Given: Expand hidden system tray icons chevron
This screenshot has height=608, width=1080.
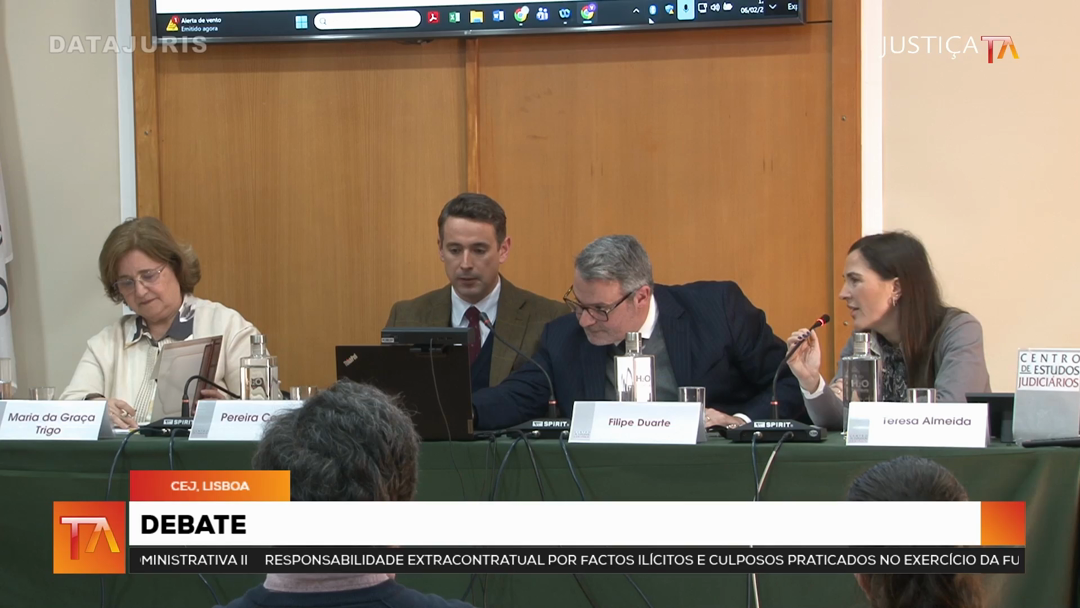Looking at the screenshot, I should [636, 11].
